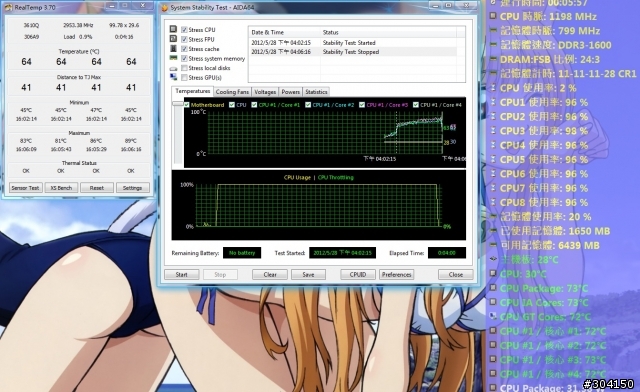Click the DRAM:FSB 比例 24:3 entry
This screenshot has height=392, width=640.
(550, 59)
